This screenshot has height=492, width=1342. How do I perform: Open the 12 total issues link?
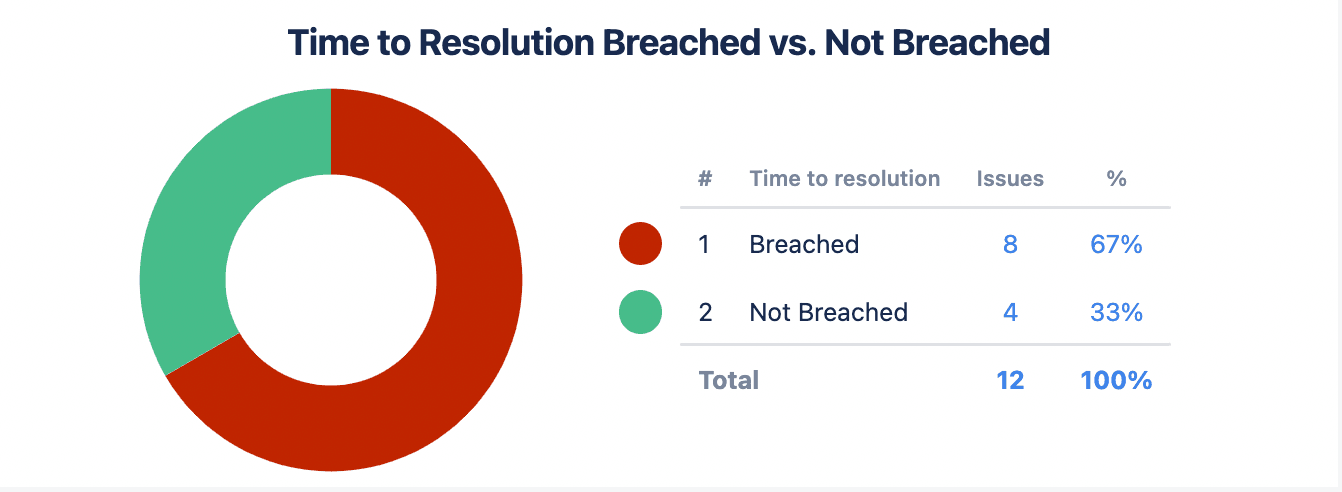(1010, 380)
